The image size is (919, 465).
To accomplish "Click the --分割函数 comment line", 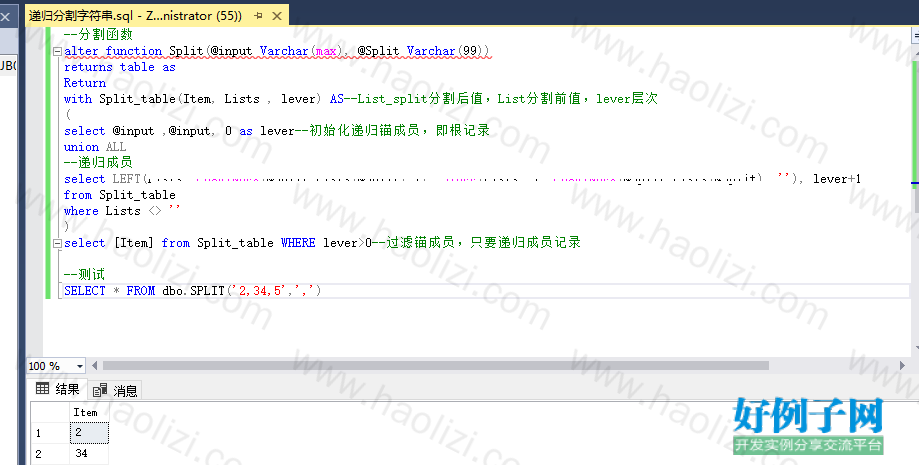I will (98, 35).
